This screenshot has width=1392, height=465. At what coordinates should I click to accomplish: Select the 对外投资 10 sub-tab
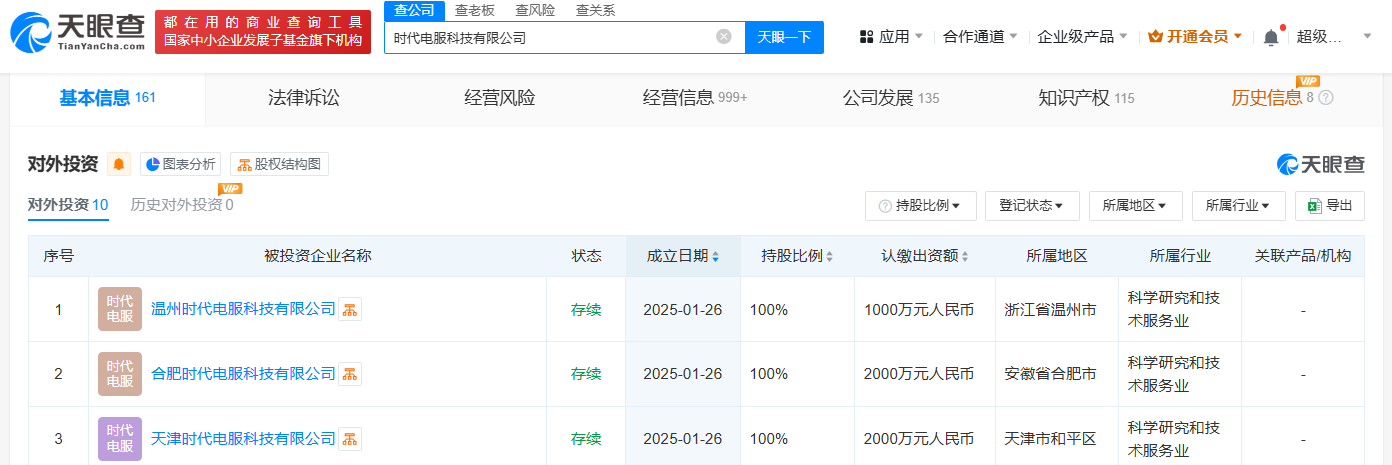click(x=68, y=205)
